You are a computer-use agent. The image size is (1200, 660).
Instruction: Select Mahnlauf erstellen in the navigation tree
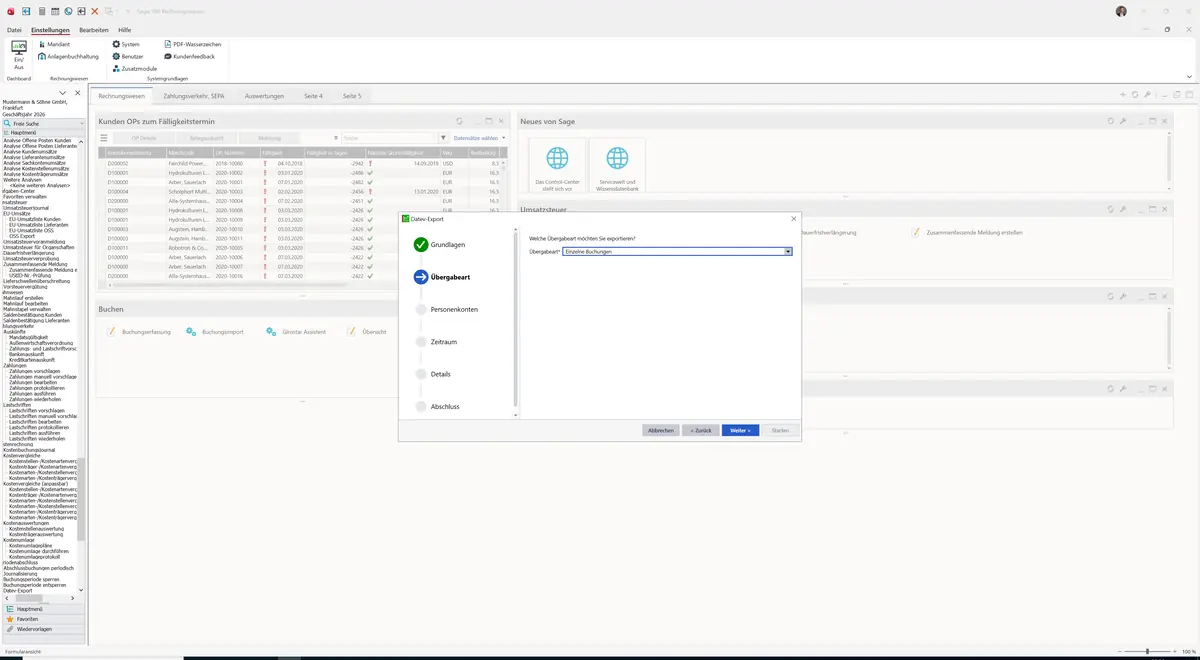(x=24, y=298)
